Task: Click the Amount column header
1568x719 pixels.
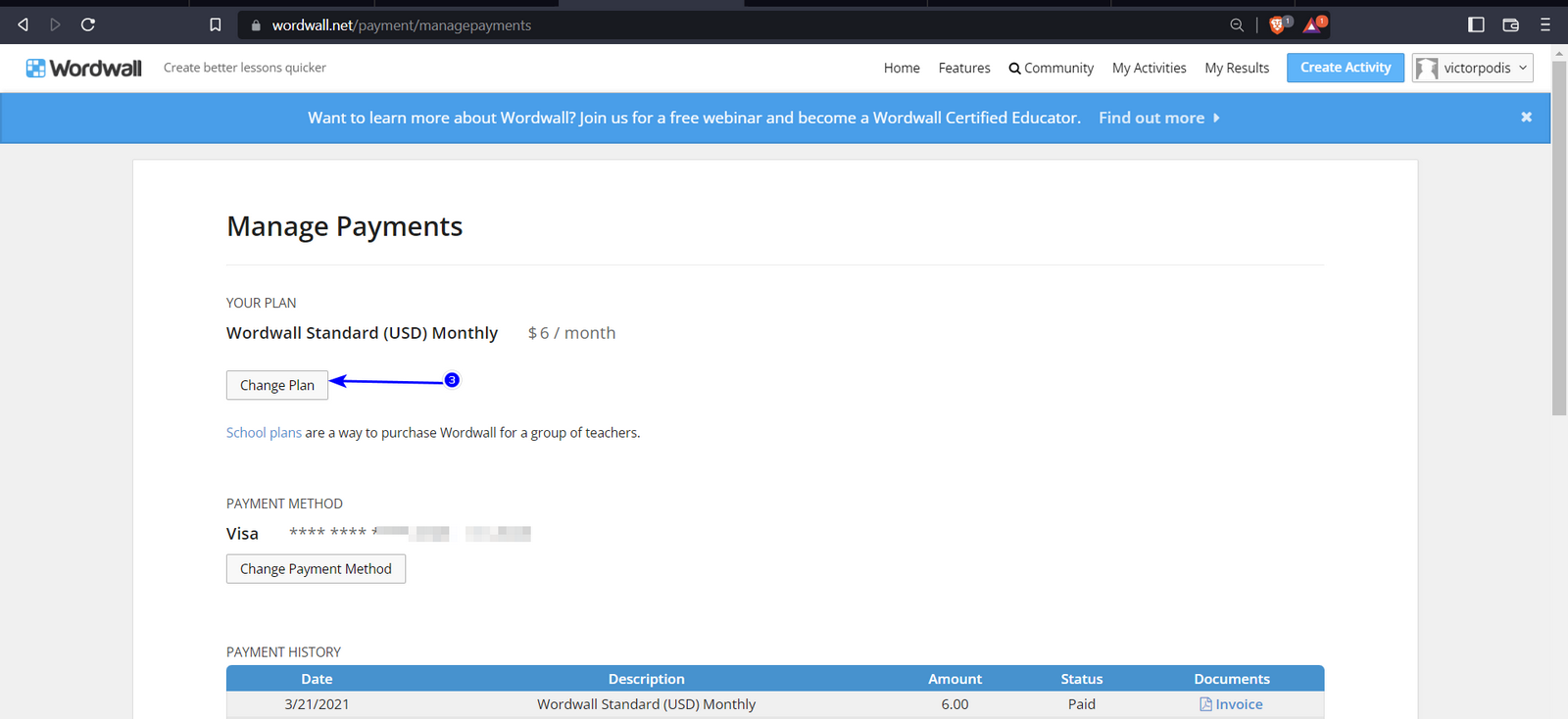Action: click(x=955, y=679)
